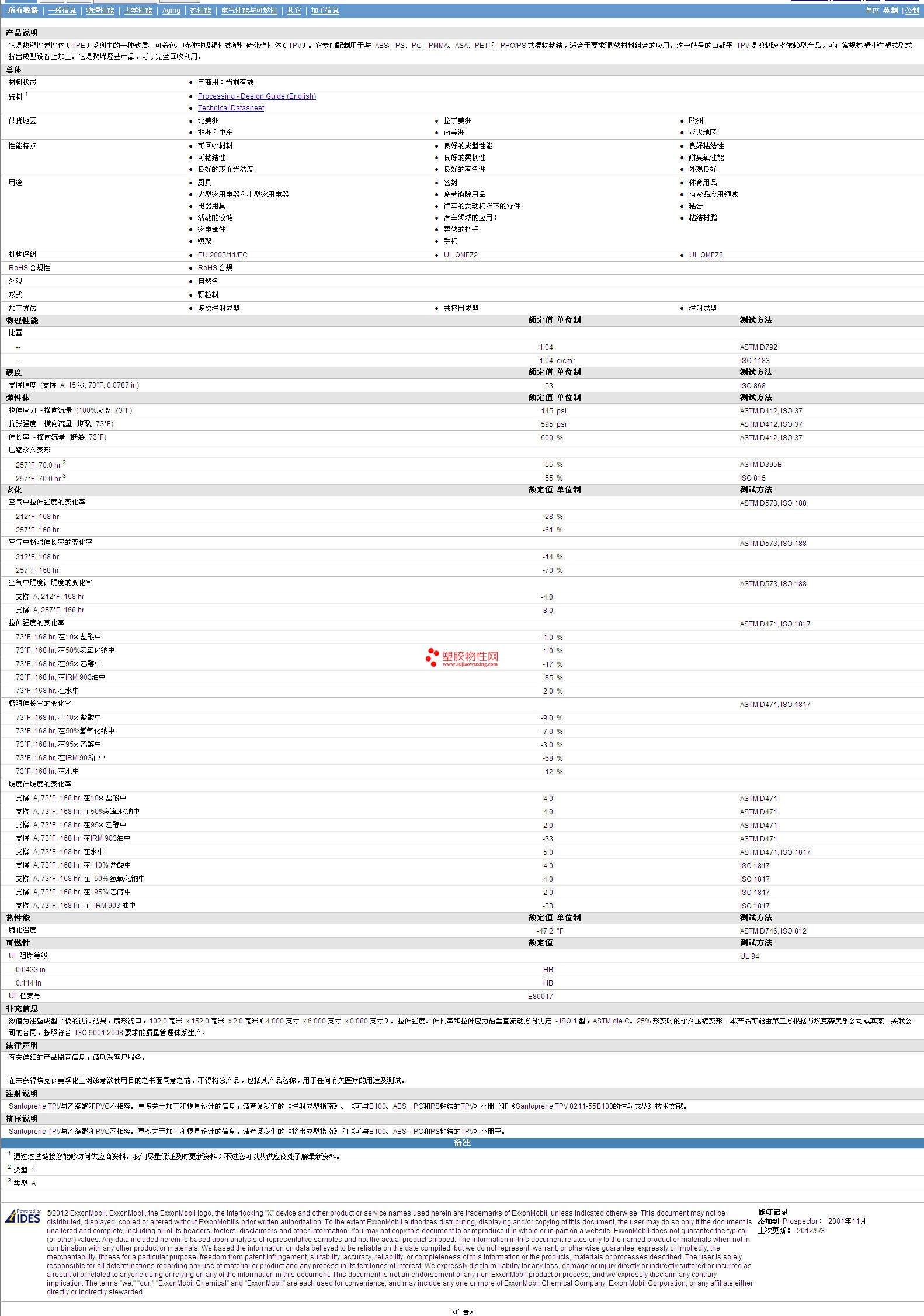Viewport: 924px width, 1316px height.
Task: Click the 产品说明 section header
Action: 21,33
